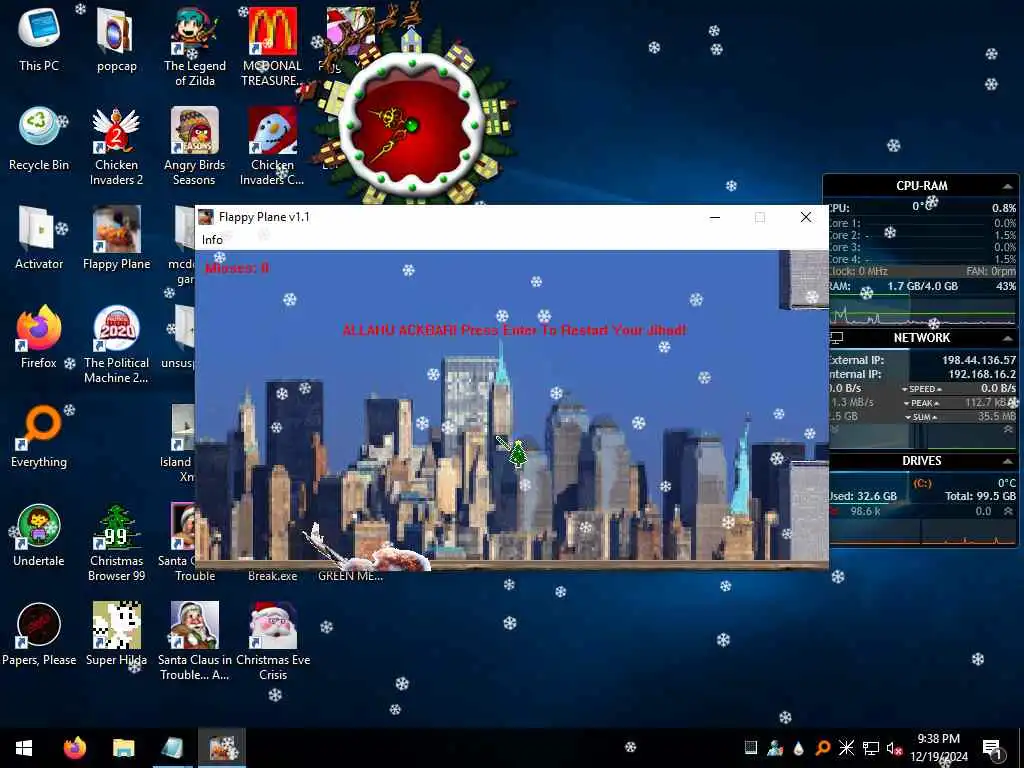
Task: Select the Flappy Plane desktop shortcut
Action: (116, 238)
